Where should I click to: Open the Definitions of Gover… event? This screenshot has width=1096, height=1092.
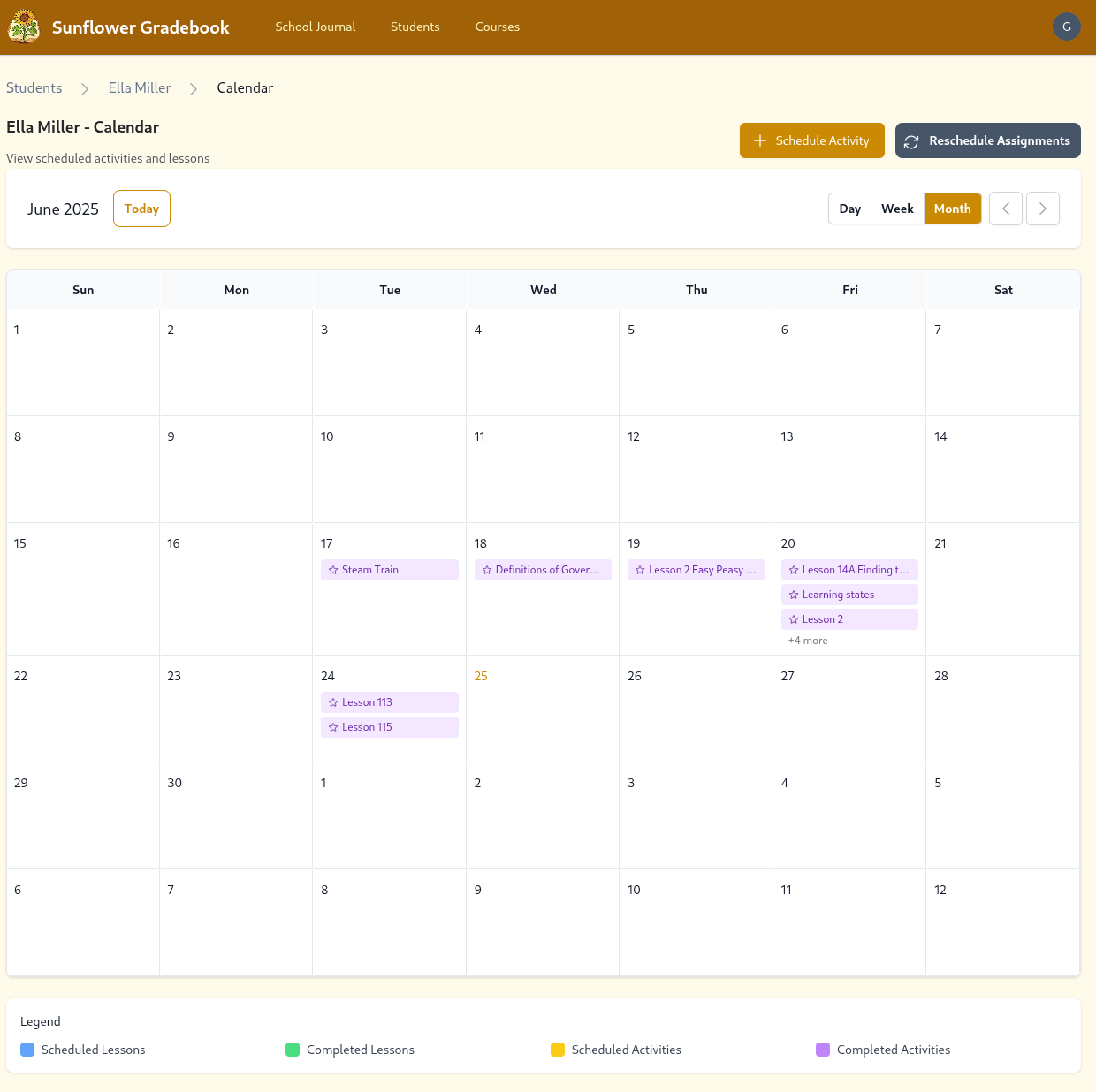coord(543,570)
